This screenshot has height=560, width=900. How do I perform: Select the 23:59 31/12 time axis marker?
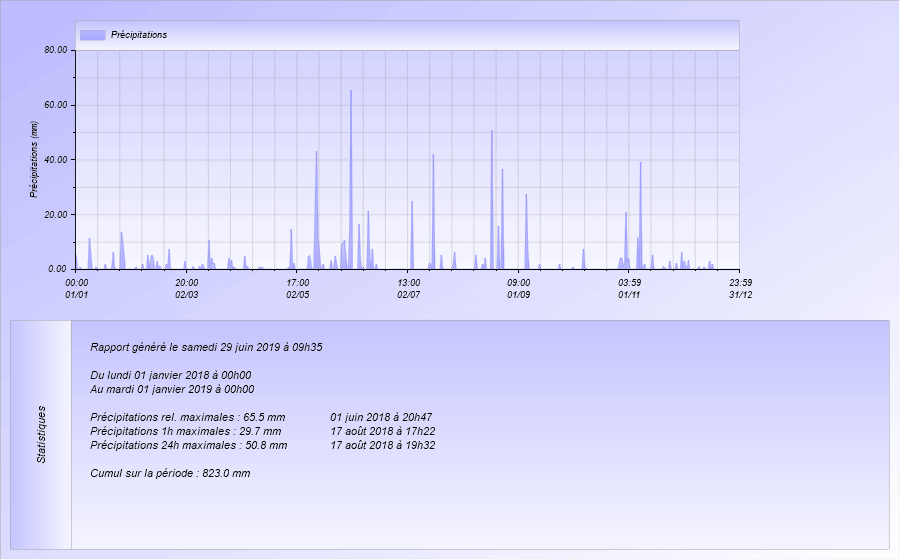[739, 288]
